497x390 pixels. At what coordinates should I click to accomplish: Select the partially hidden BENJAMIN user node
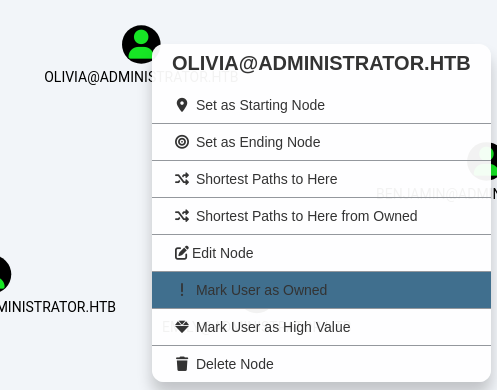[x=494, y=161]
